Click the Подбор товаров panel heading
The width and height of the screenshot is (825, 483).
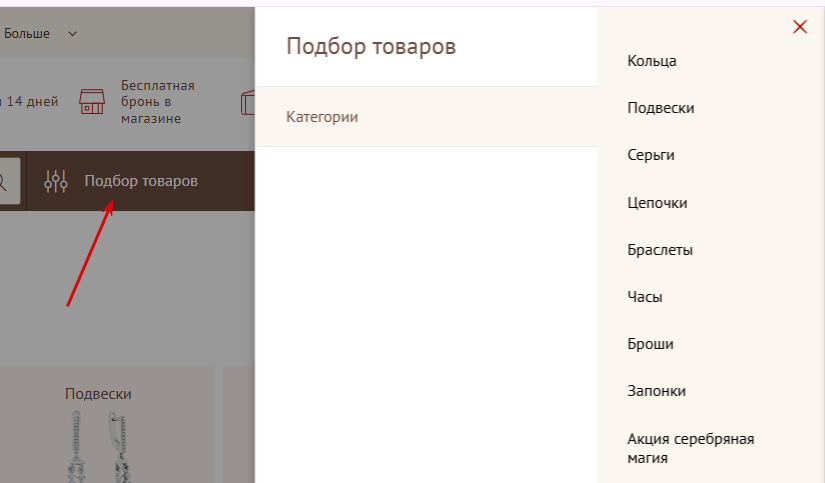click(x=371, y=46)
